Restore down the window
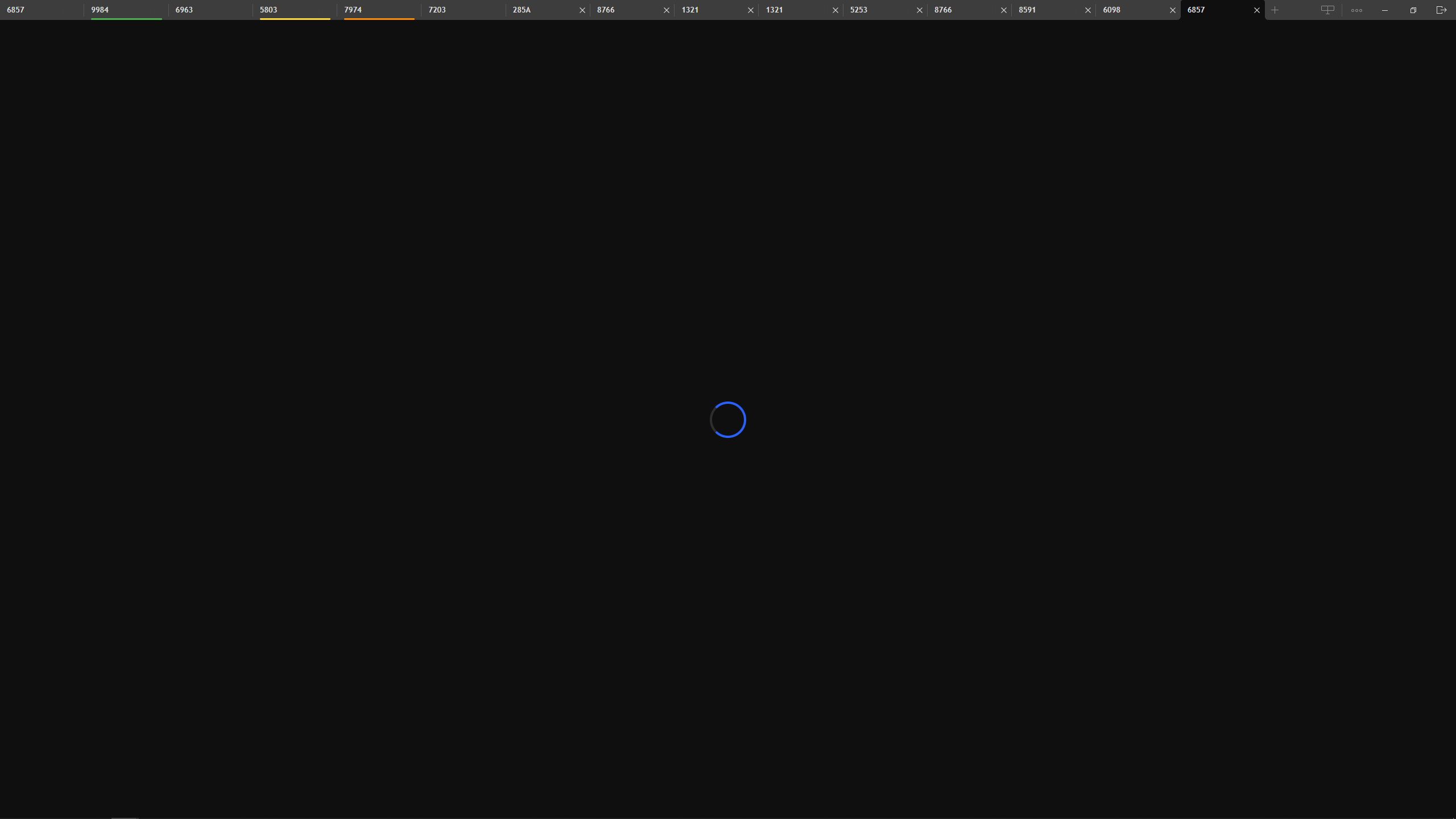This screenshot has height=819, width=1456. click(x=1413, y=10)
